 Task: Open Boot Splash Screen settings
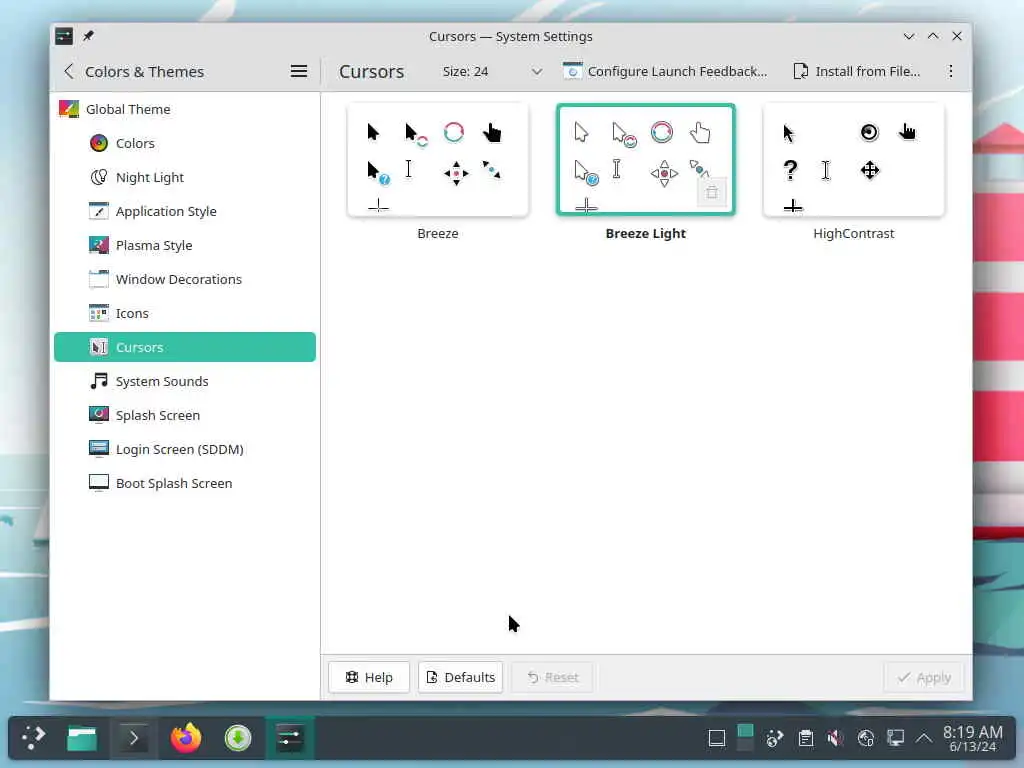[x=185, y=483]
